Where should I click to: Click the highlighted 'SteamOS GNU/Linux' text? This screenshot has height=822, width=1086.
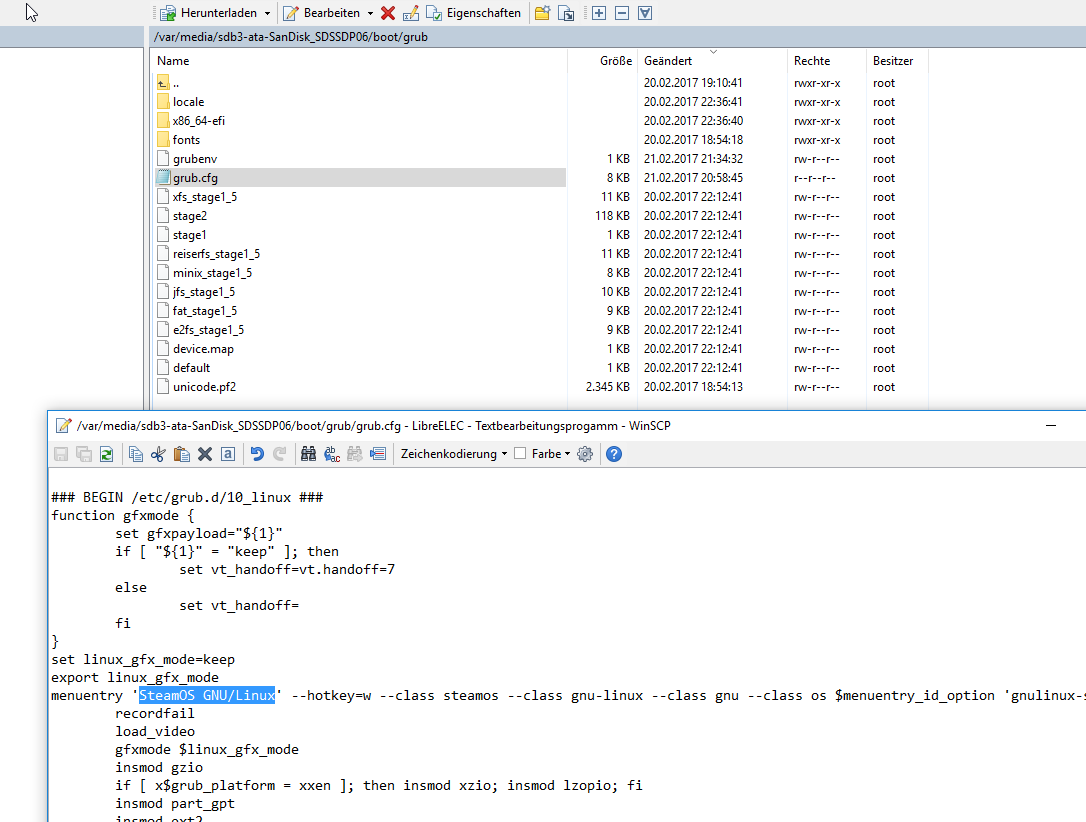point(207,695)
